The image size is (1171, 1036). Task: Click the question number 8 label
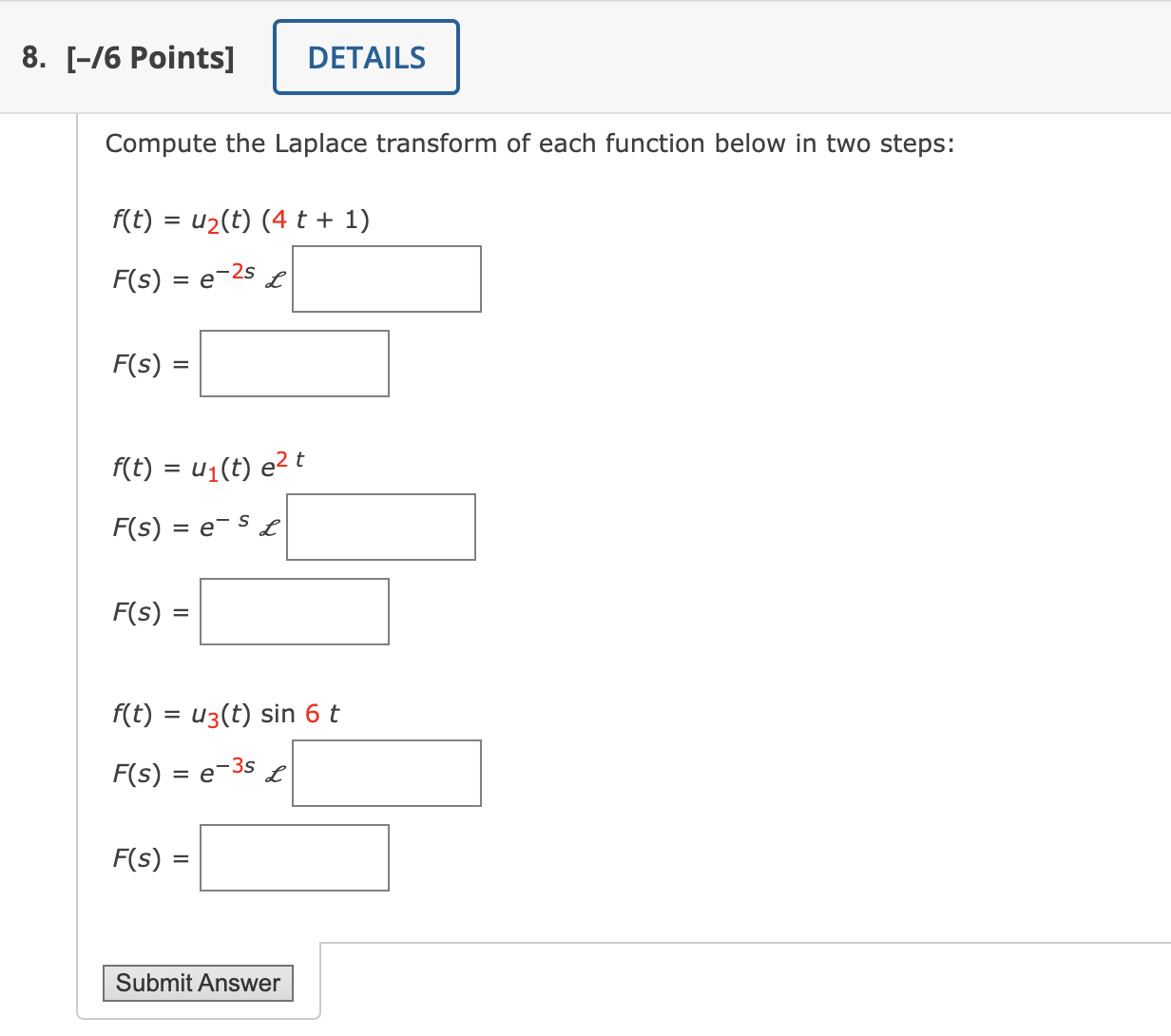30,57
